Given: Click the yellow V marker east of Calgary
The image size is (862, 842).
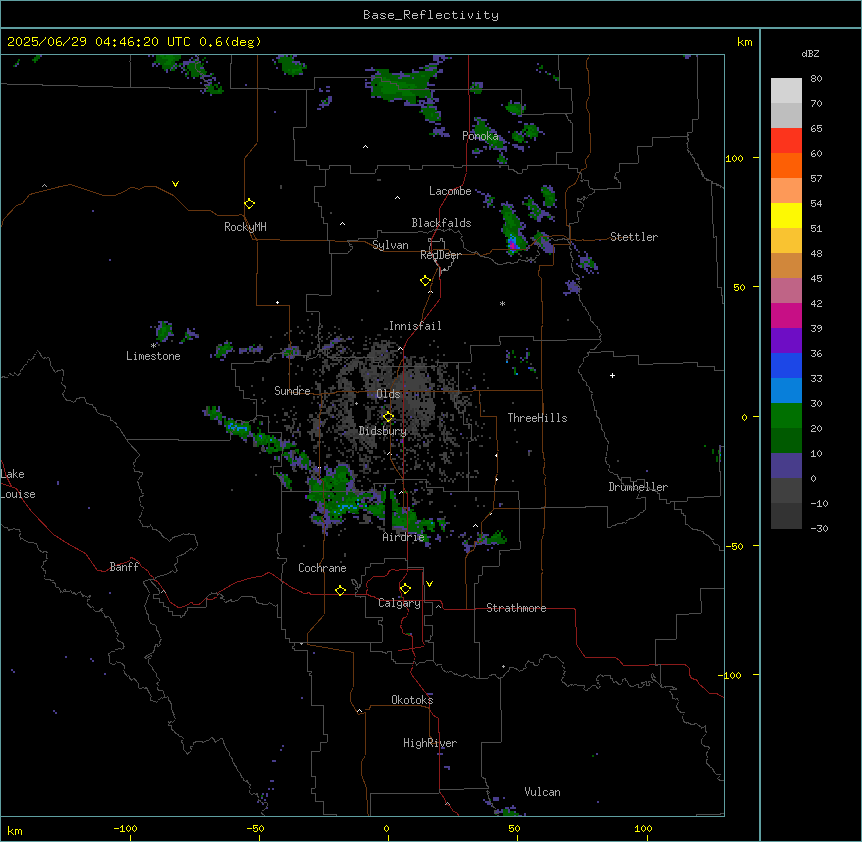Looking at the screenshot, I should [429, 584].
